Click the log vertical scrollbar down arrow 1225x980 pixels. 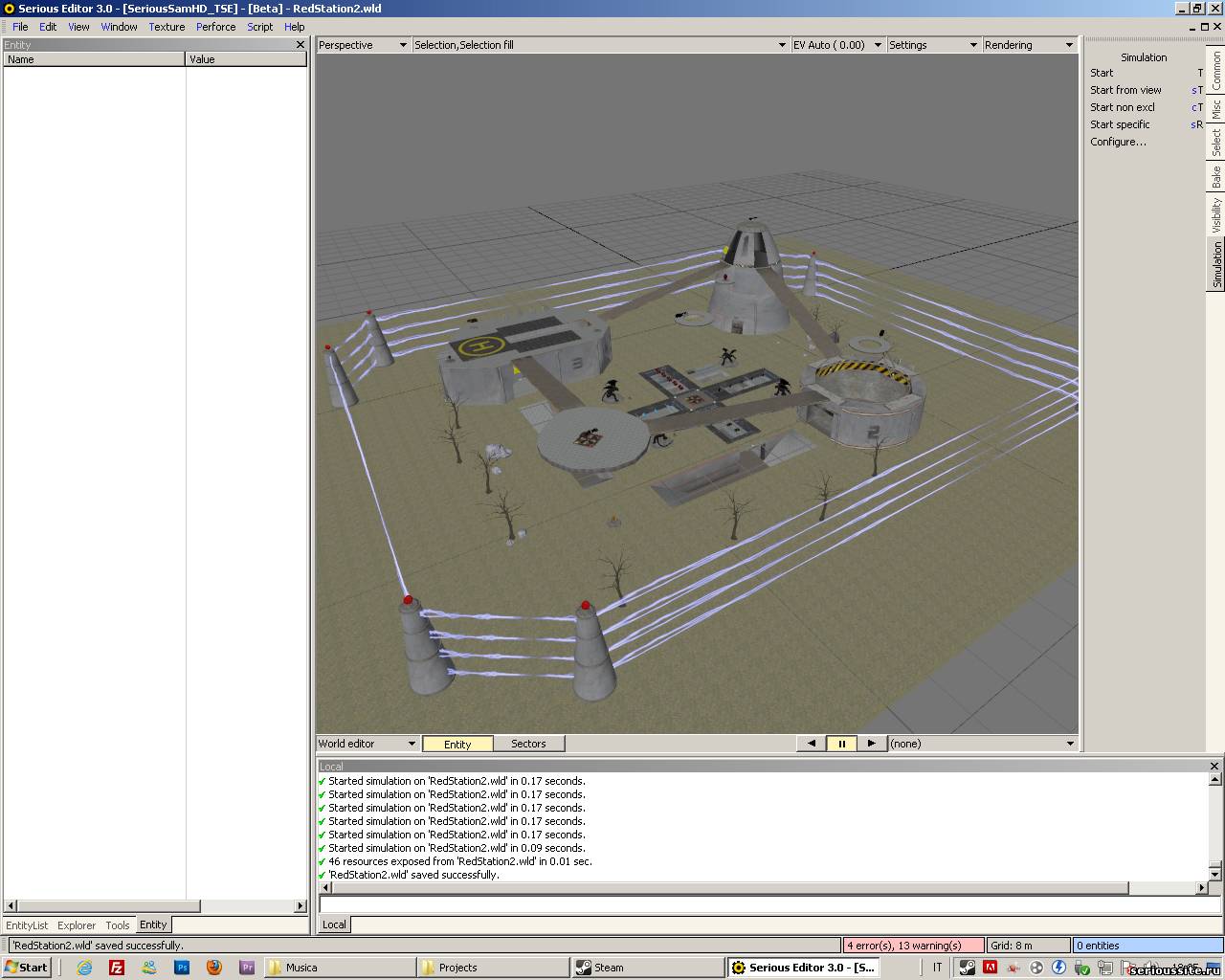tap(1214, 875)
